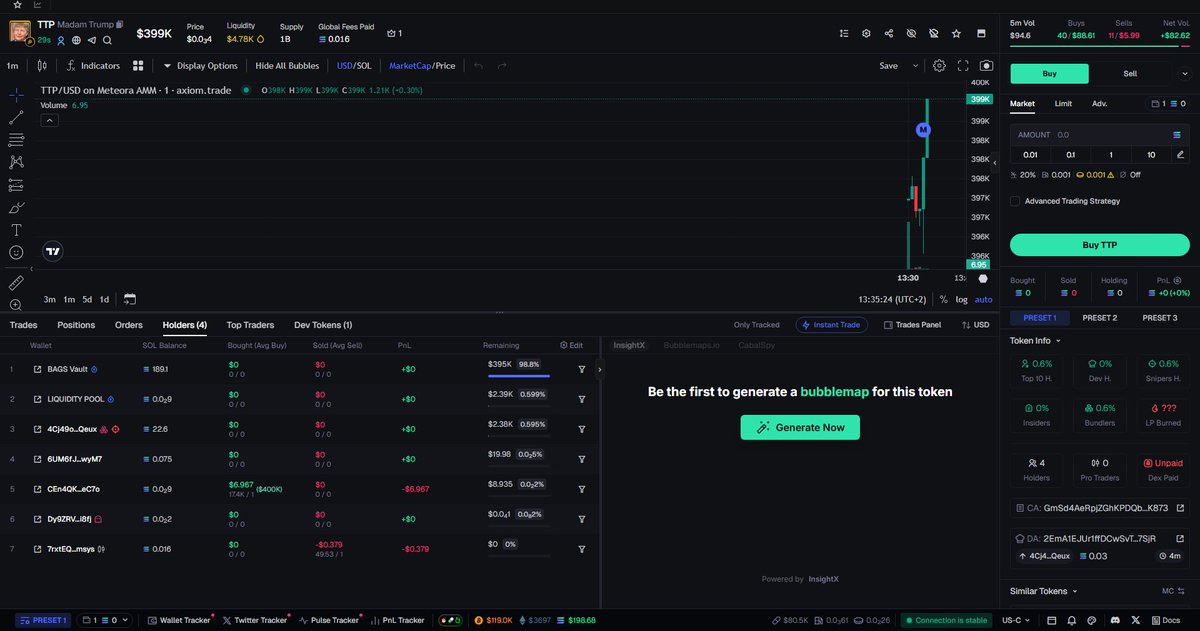Click Hide All Bubbles
Screen dimensions: 1200x631
287,66
